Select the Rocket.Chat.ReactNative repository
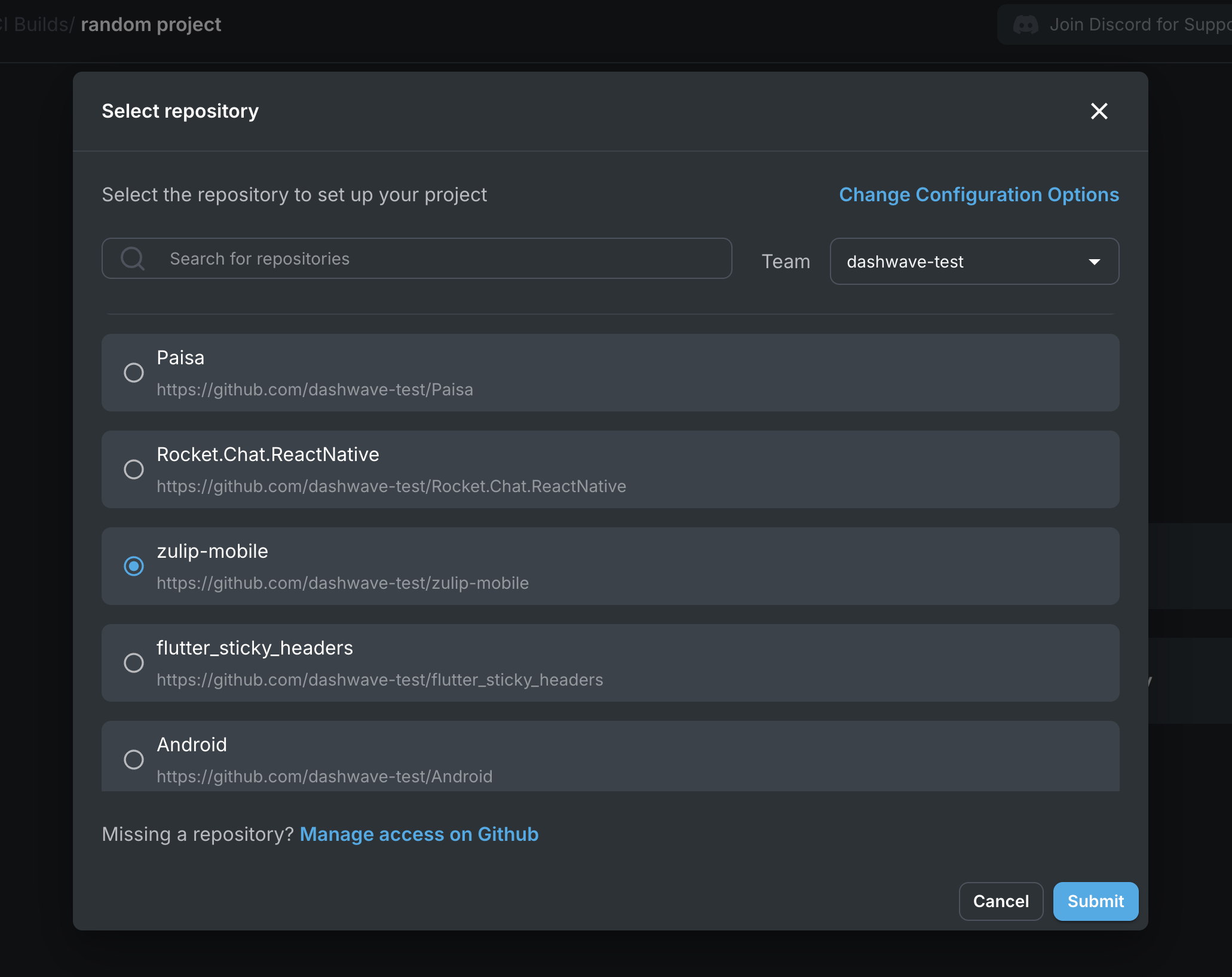 (x=134, y=469)
